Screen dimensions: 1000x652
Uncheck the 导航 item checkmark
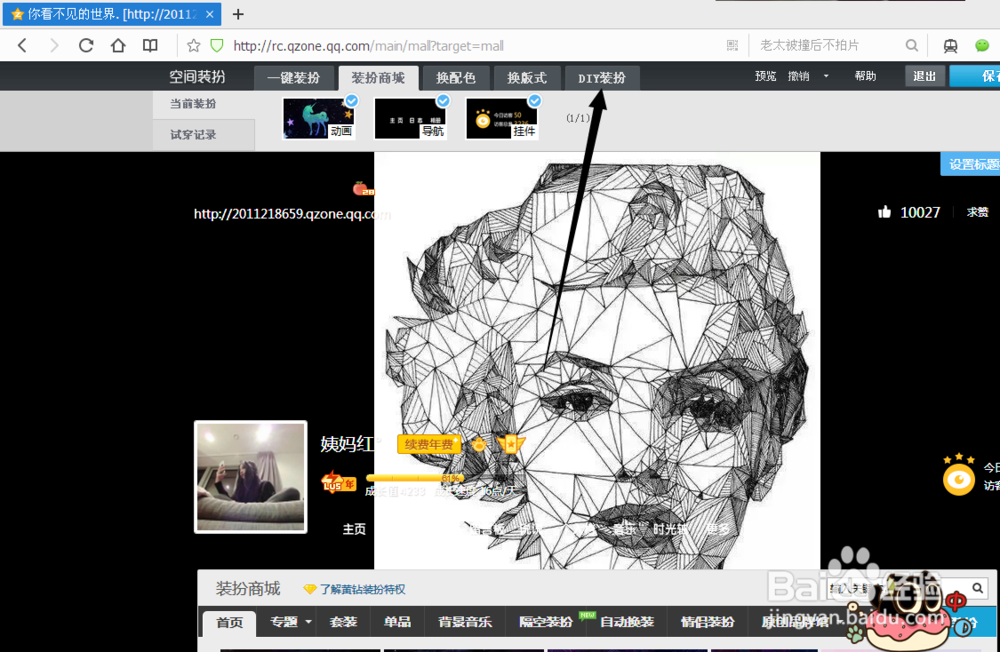(x=443, y=101)
